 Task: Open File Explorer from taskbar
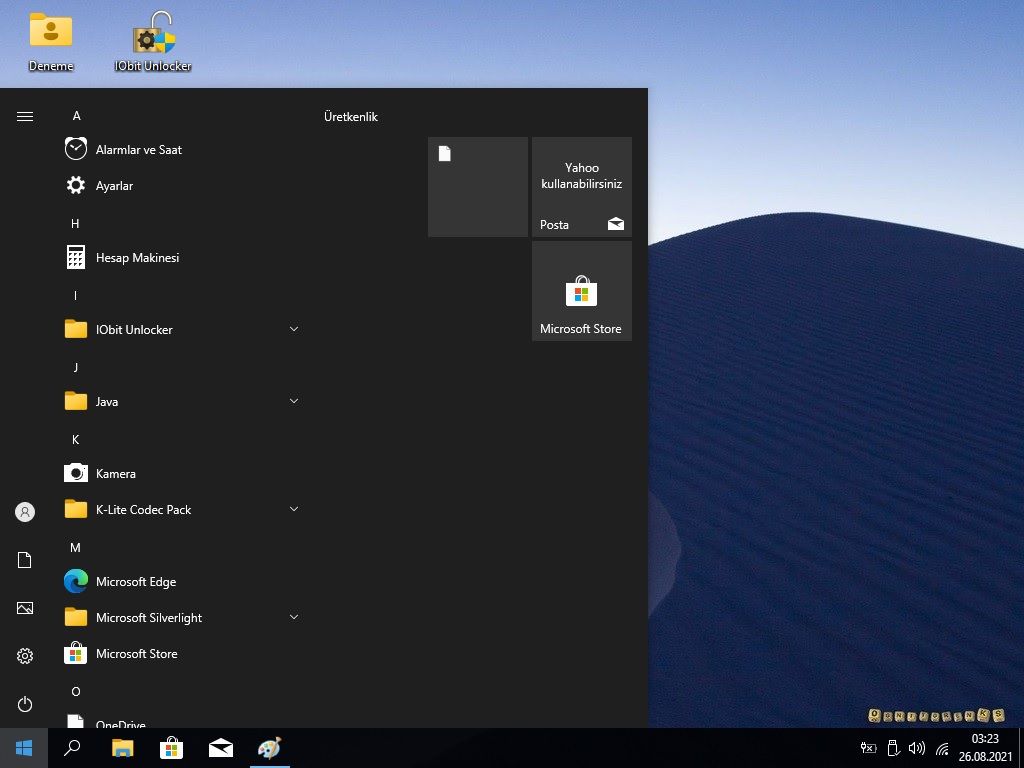tap(122, 748)
